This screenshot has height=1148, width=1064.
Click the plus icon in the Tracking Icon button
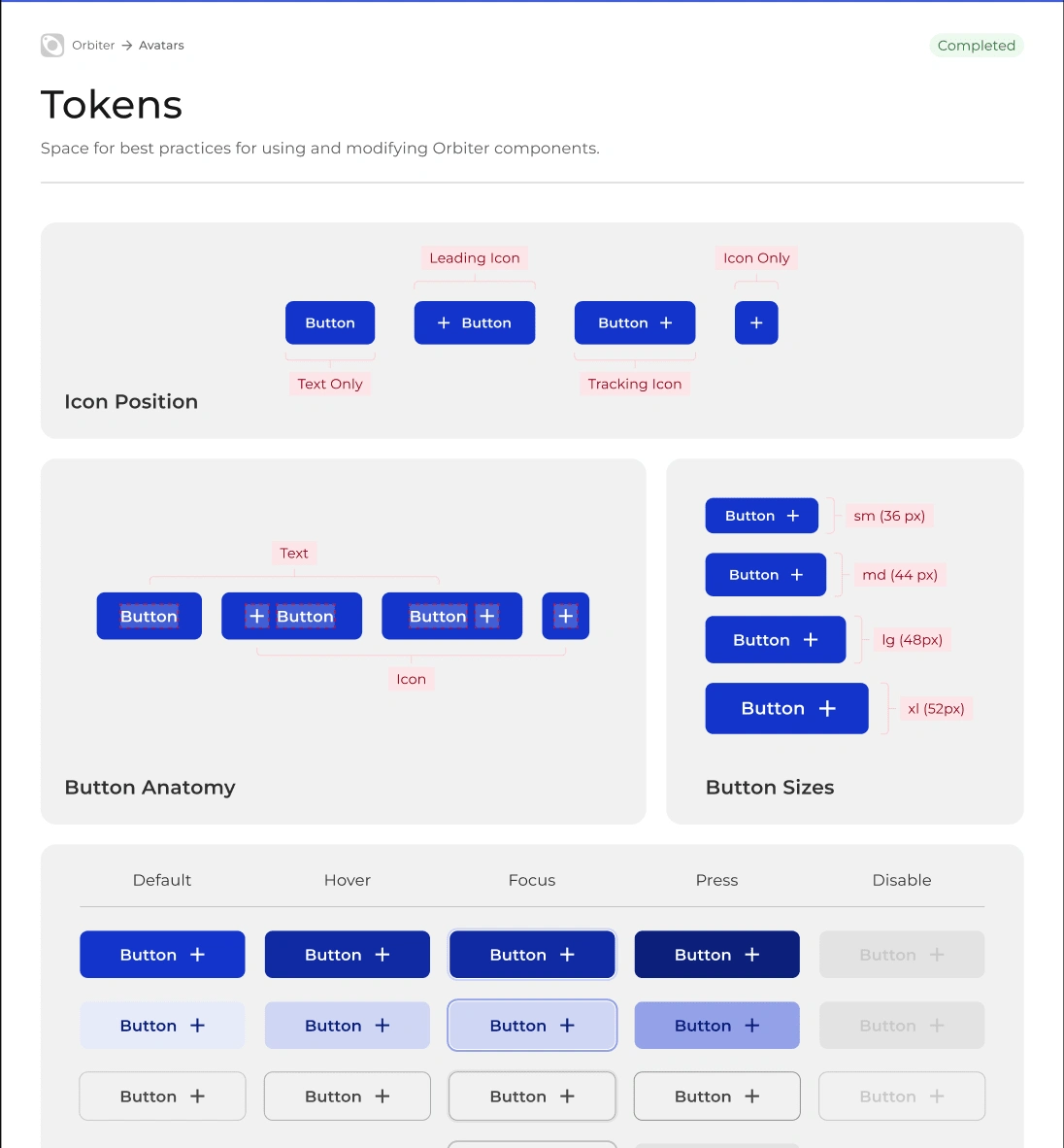click(x=666, y=323)
